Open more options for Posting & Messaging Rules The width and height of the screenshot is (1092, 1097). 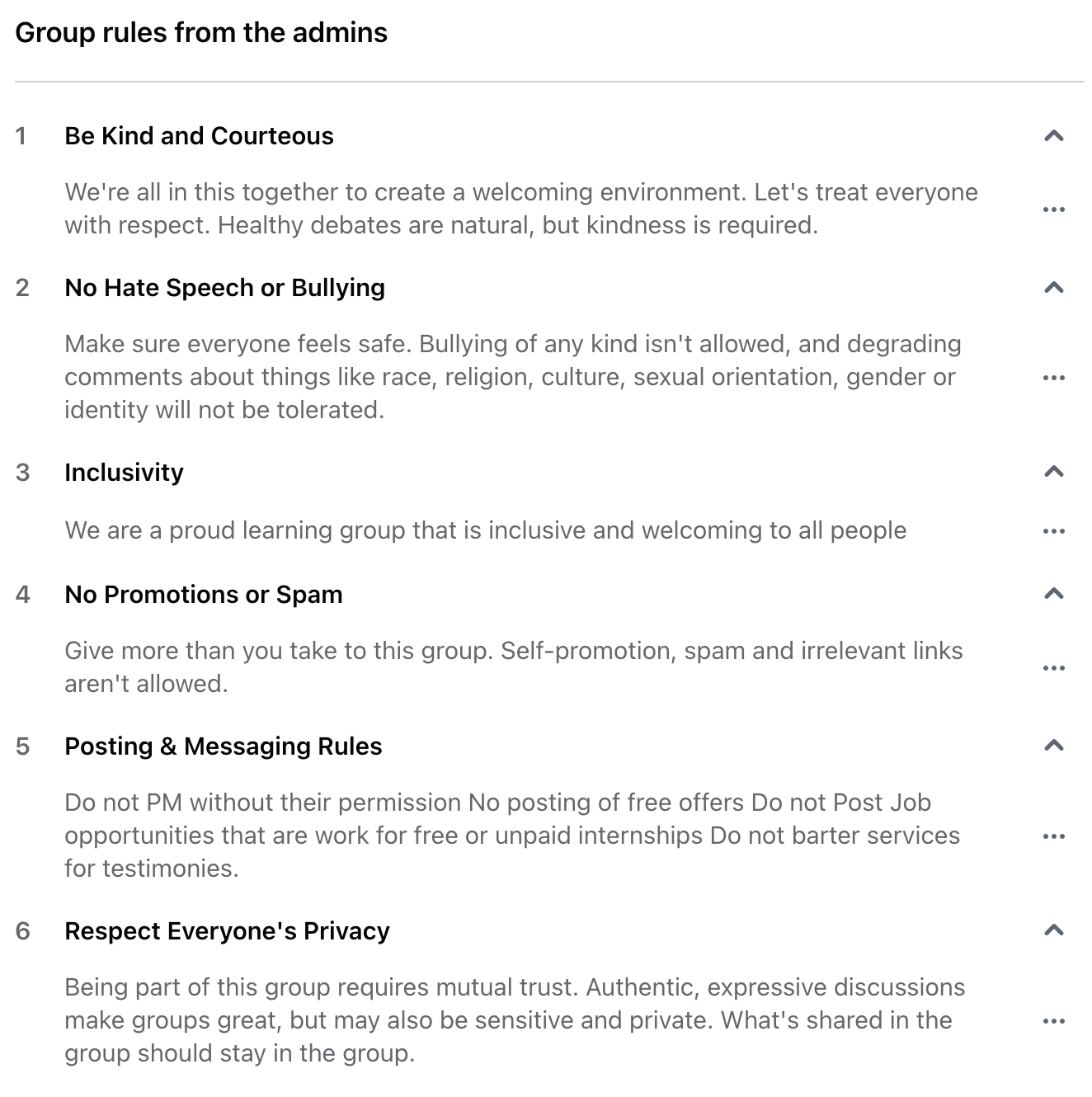[1053, 836]
